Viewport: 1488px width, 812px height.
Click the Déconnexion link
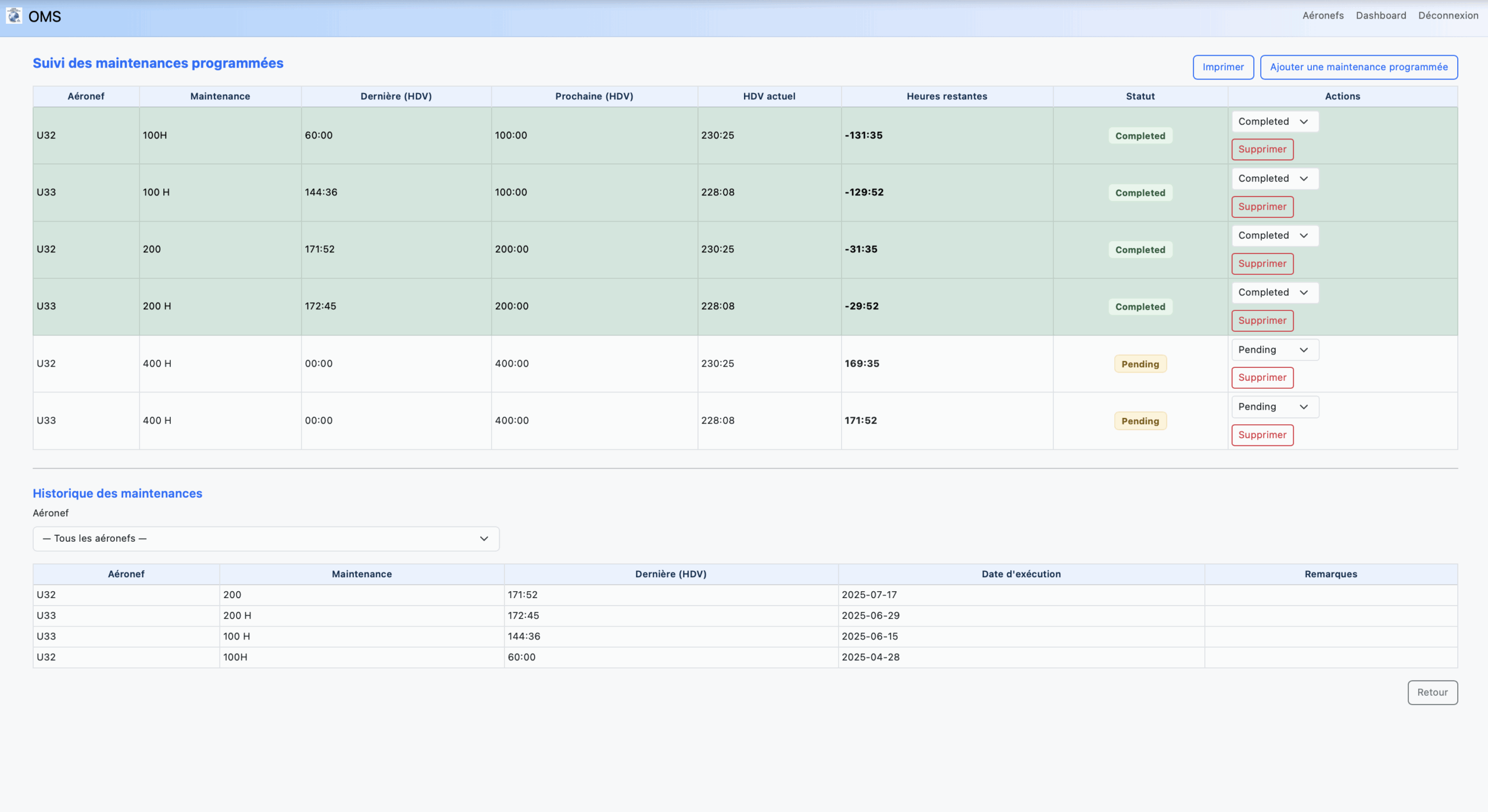(x=1447, y=16)
